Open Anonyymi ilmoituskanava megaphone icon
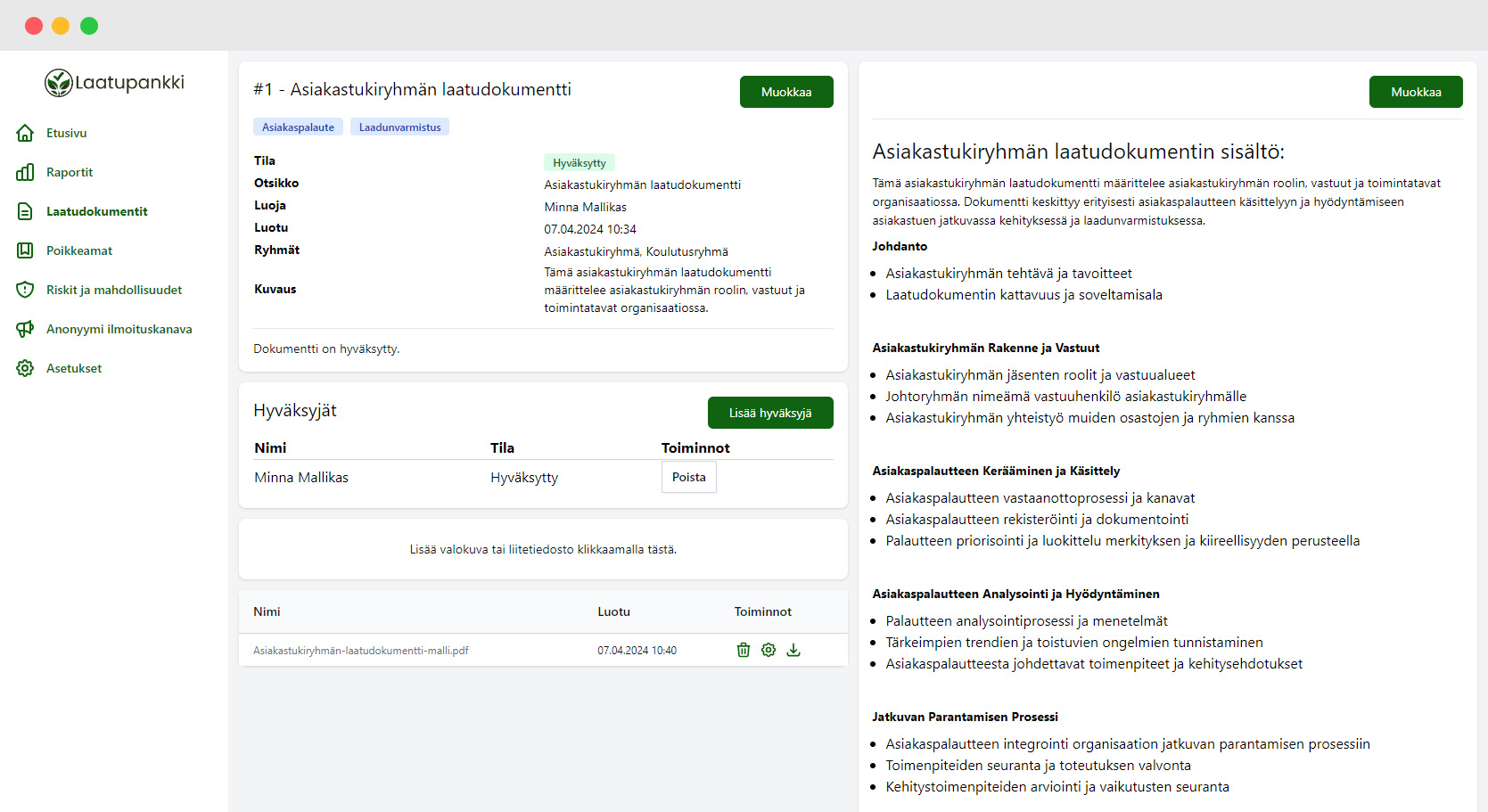The width and height of the screenshot is (1488, 812). [26, 329]
